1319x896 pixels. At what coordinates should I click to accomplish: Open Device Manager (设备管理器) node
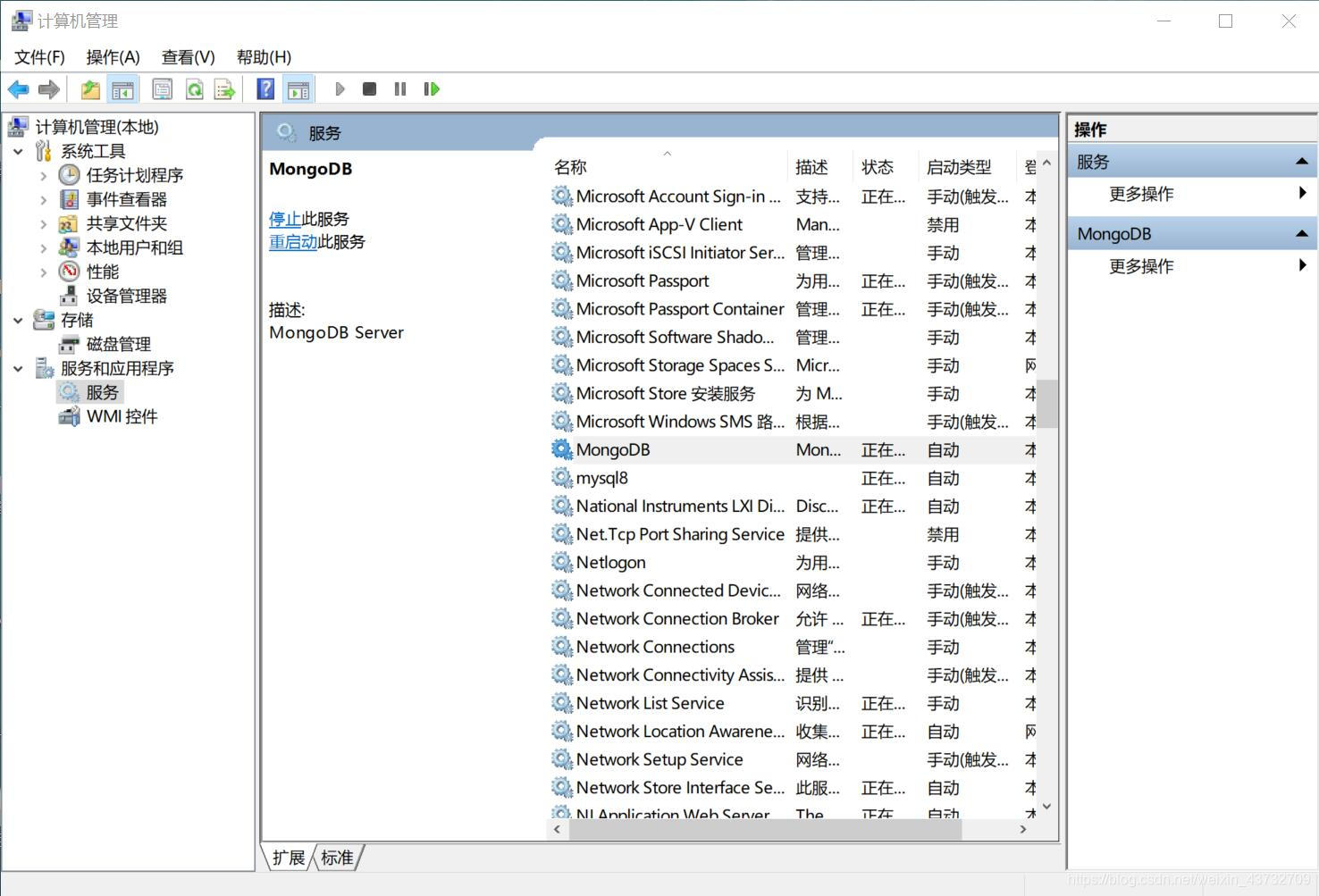[x=126, y=296]
